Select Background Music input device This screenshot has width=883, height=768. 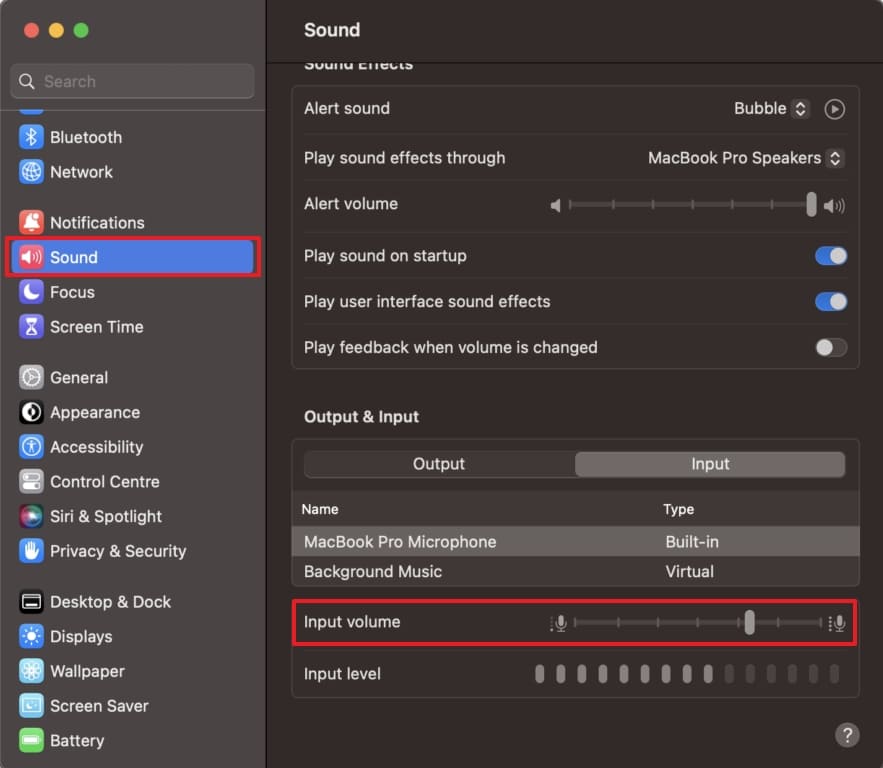[576, 571]
